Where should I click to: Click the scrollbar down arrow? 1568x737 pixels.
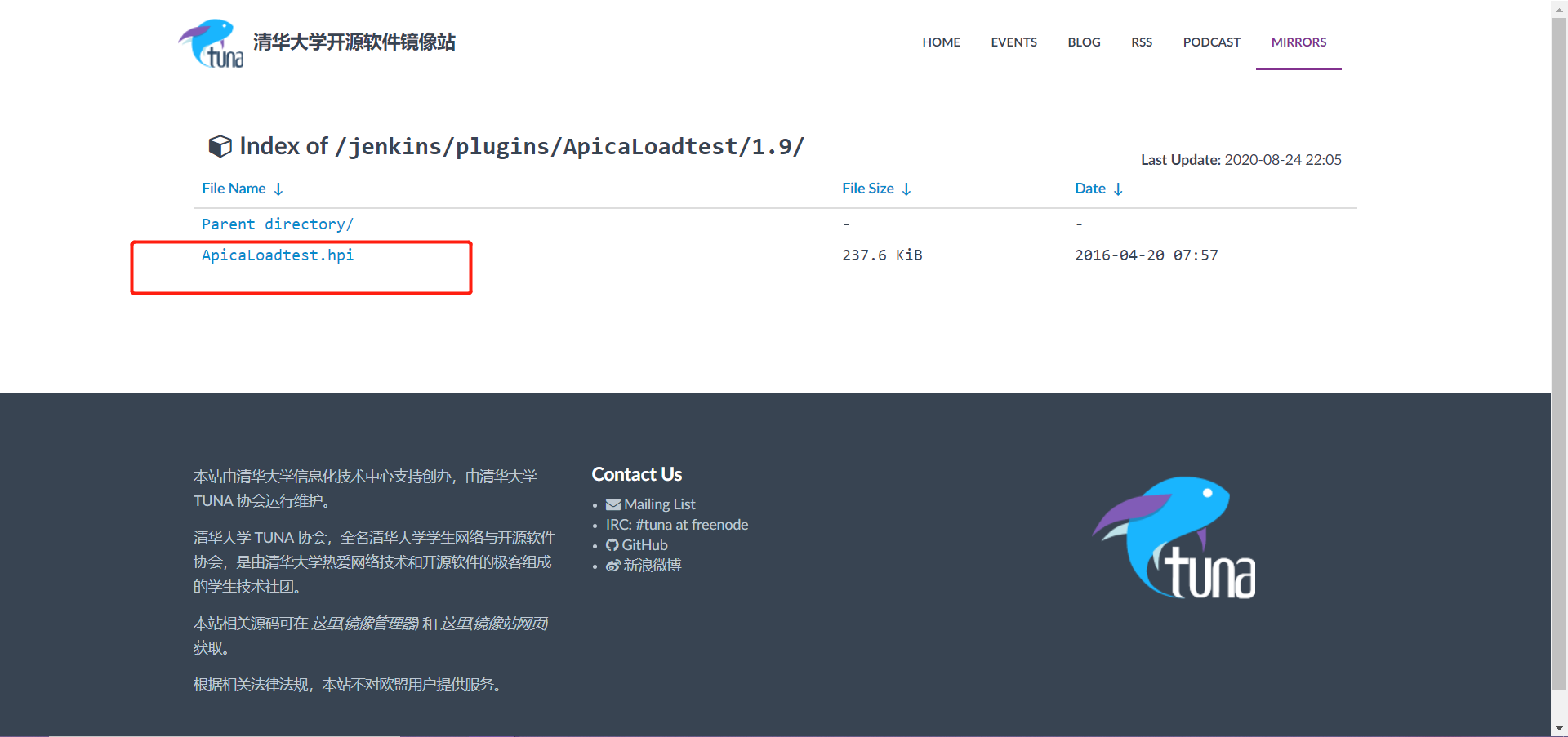click(x=1558, y=729)
